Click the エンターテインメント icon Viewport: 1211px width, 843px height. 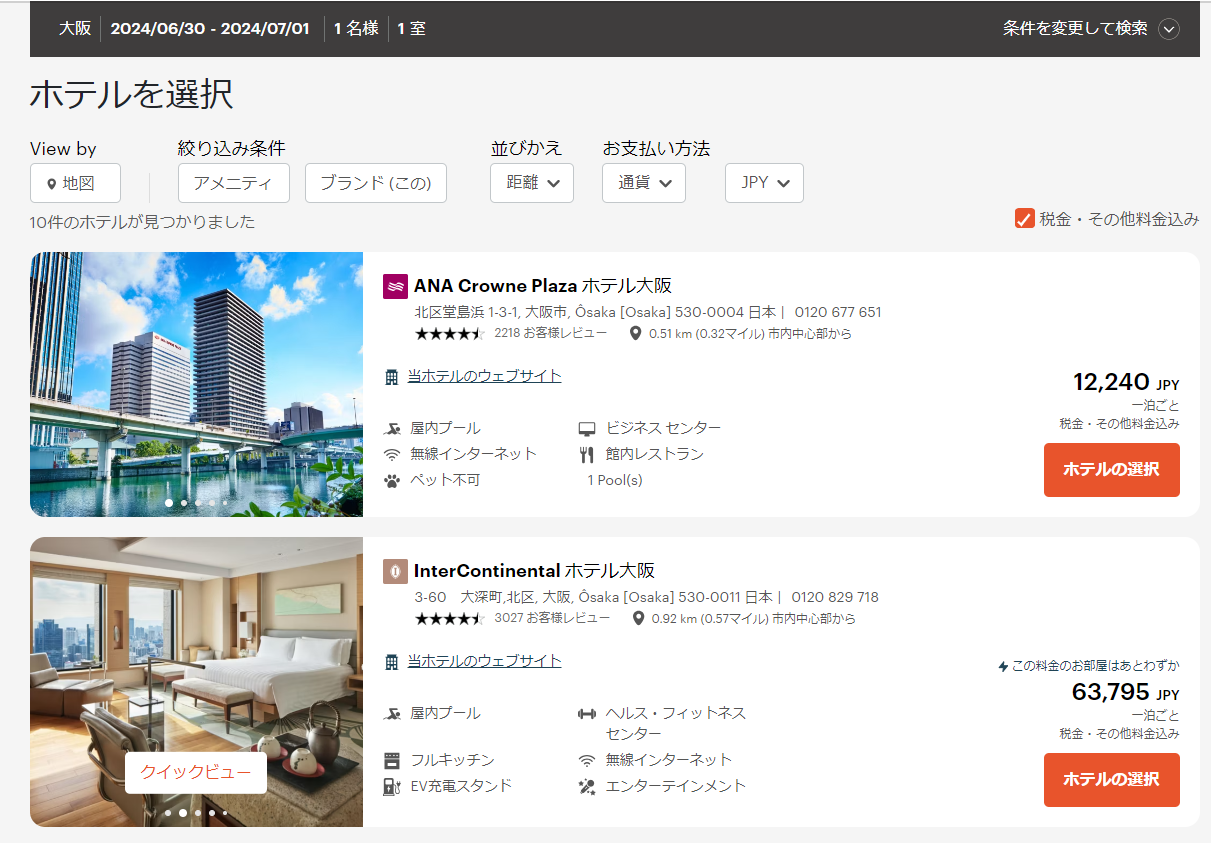(x=587, y=787)
